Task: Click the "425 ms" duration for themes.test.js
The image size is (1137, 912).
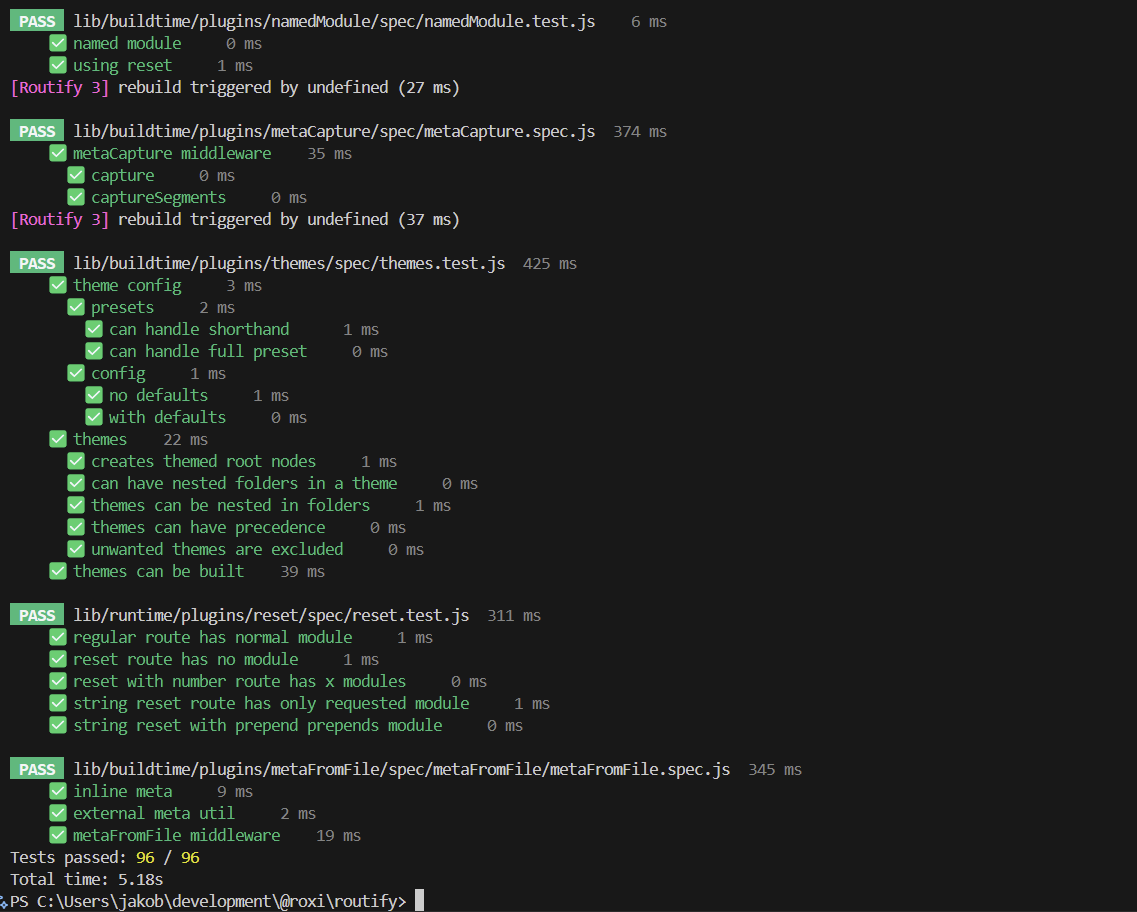Action: (x=550, y=263)
